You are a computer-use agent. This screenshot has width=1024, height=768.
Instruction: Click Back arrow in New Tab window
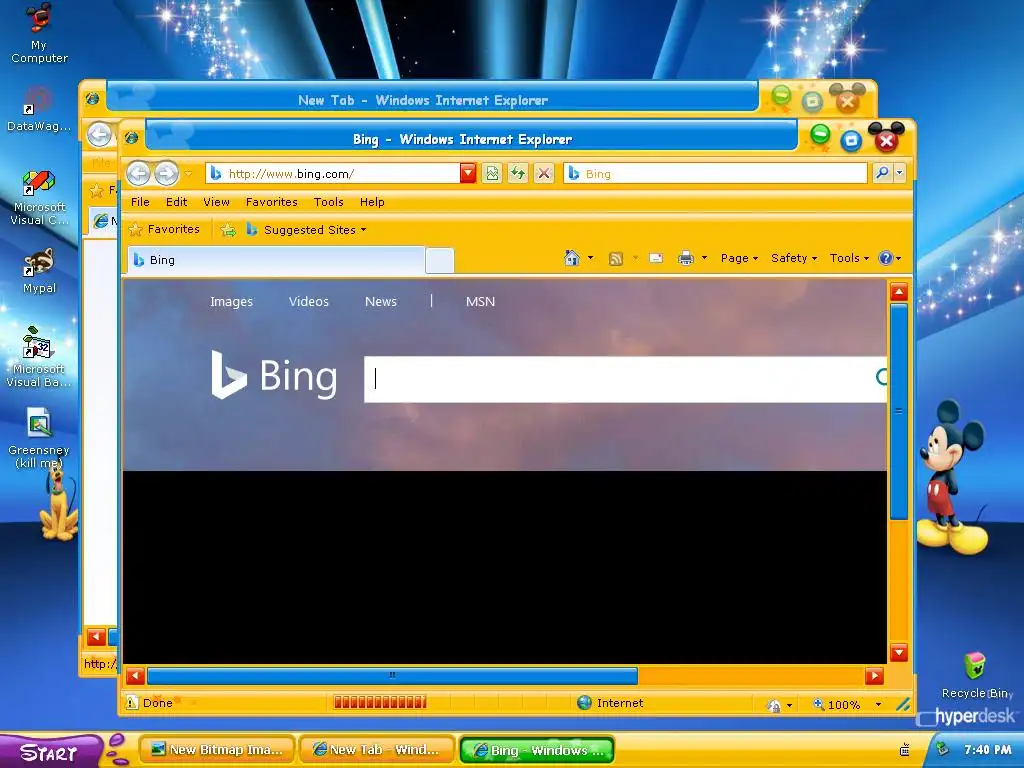coord(99,135)
